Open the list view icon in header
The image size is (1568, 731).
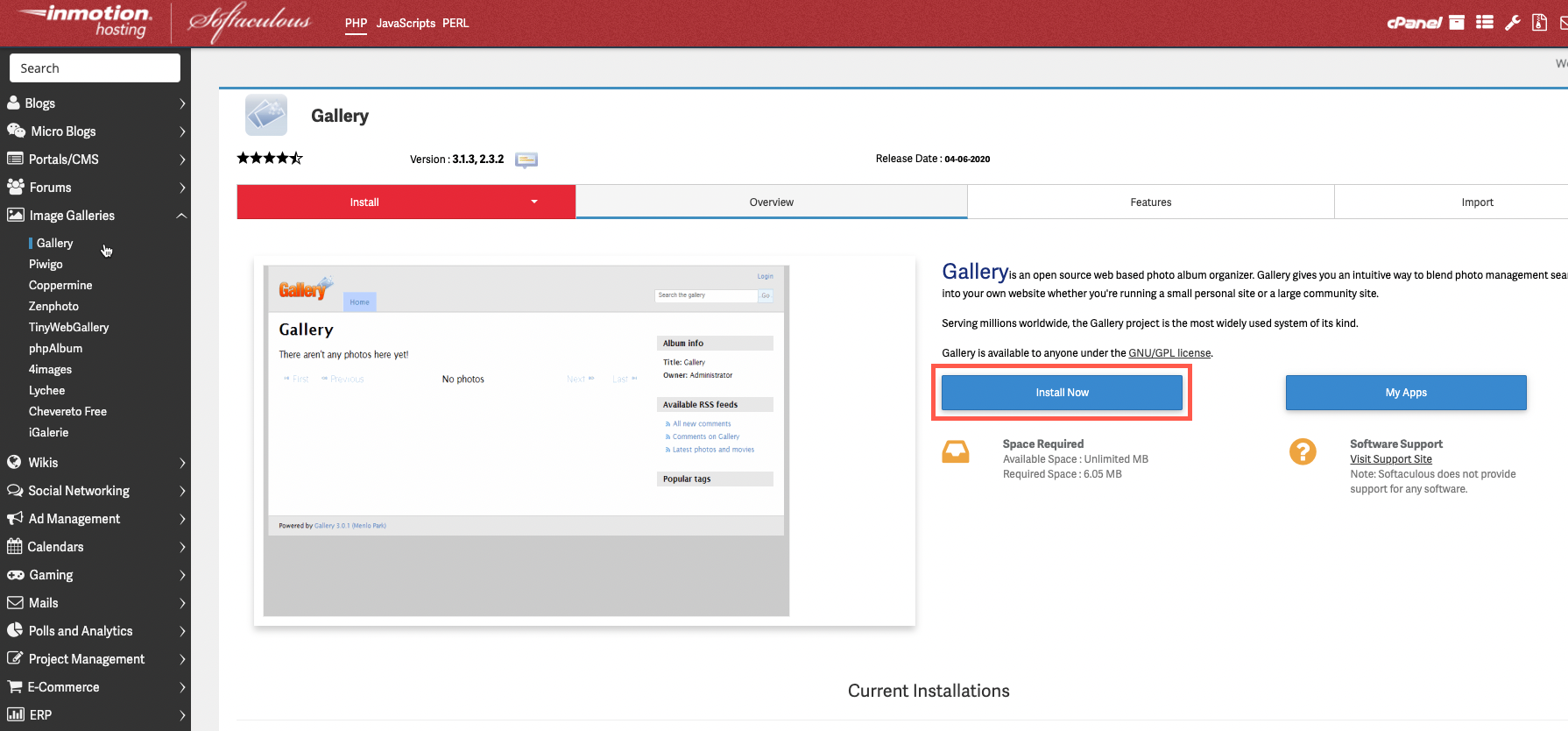point(1484,23)
